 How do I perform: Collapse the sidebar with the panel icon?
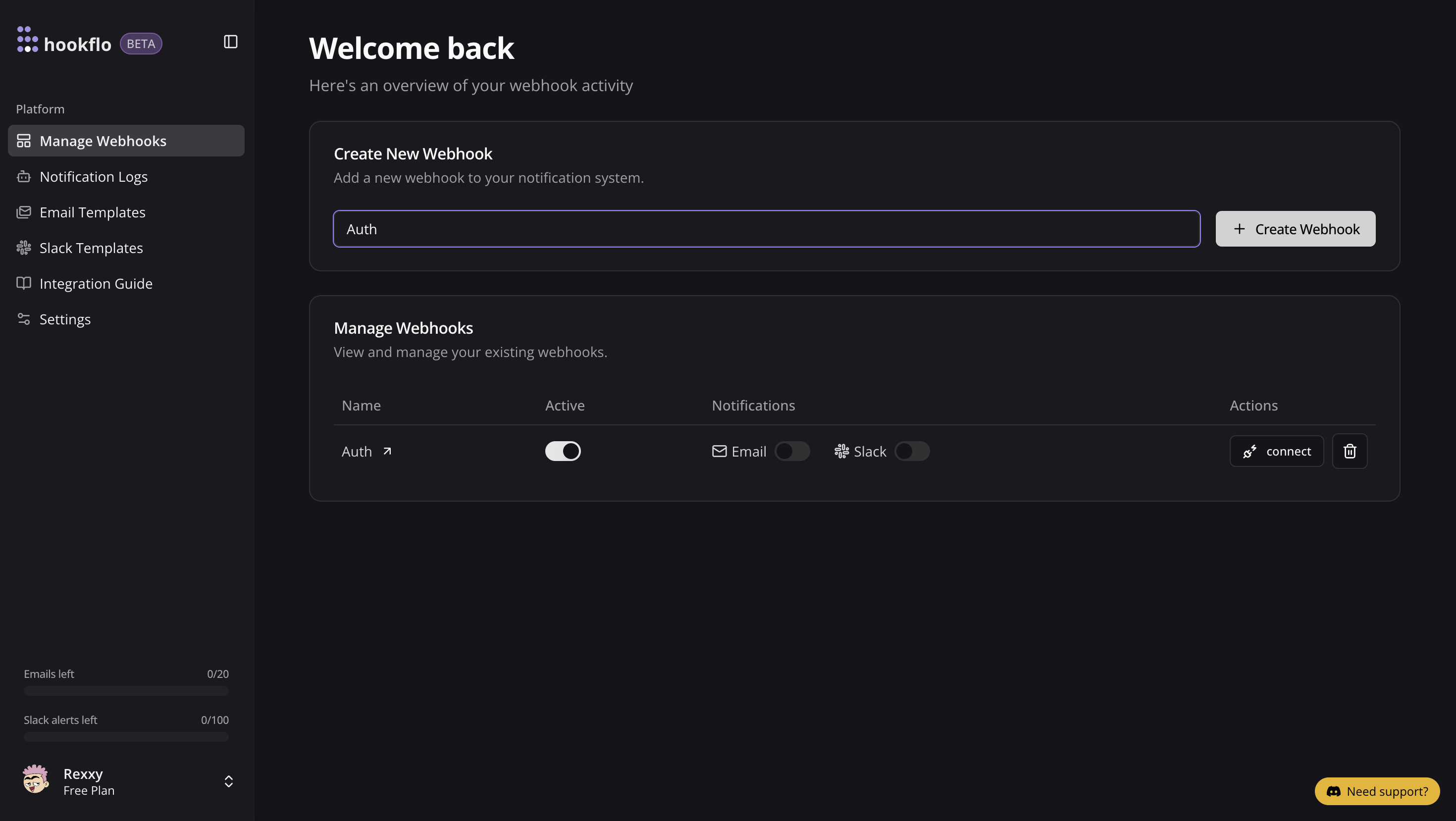pyautogui.click(x=231, y=42)
